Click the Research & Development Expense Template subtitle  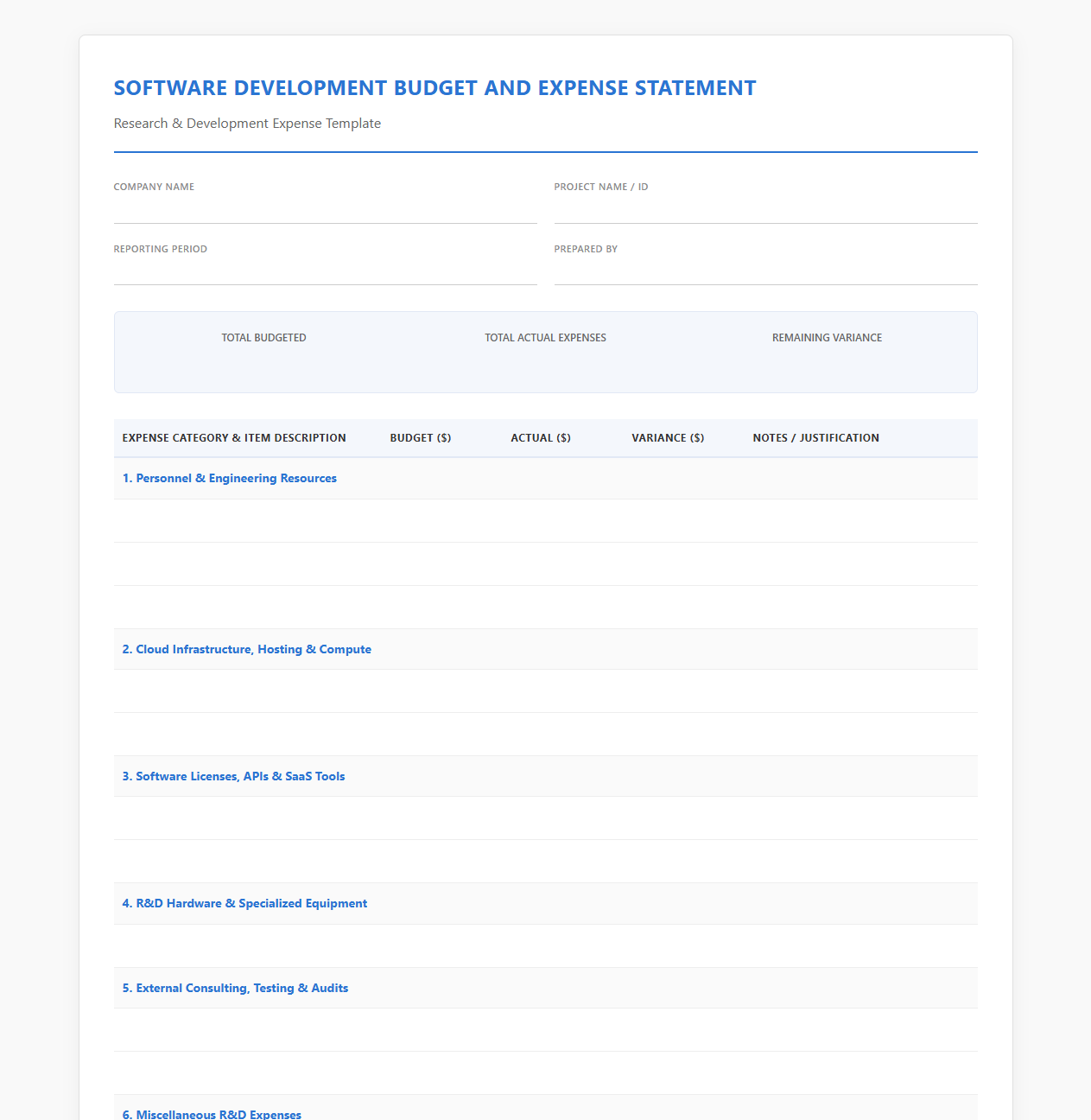tap(247, 124)
